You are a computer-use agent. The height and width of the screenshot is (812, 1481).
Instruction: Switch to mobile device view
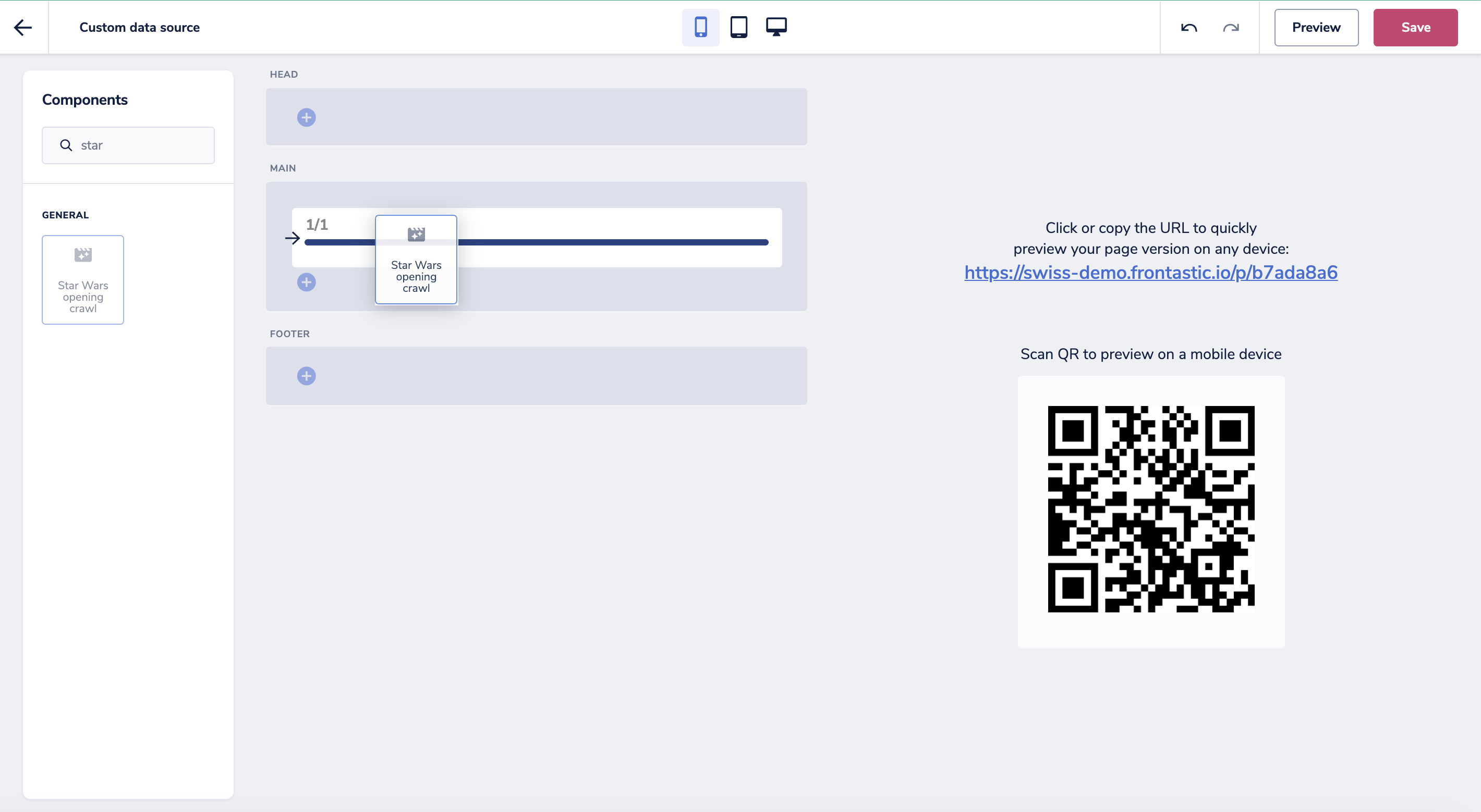coord(700,27)
